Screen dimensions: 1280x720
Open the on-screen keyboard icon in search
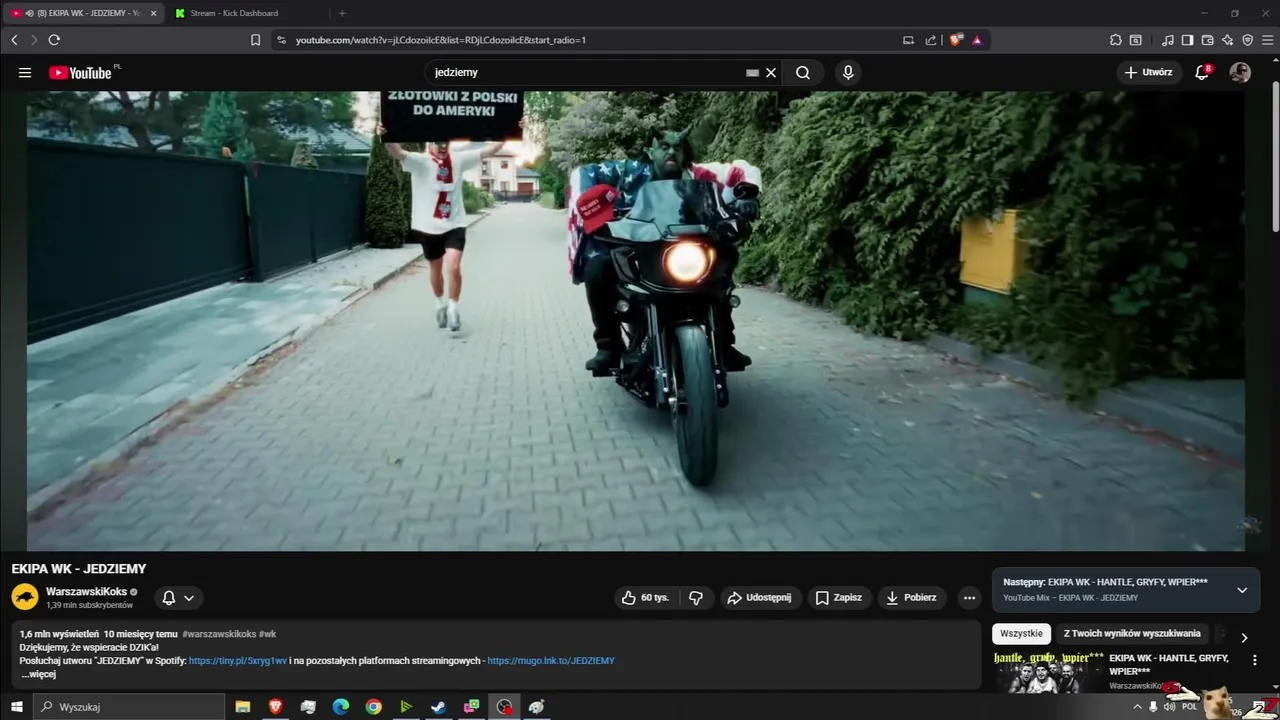point(752,73)
